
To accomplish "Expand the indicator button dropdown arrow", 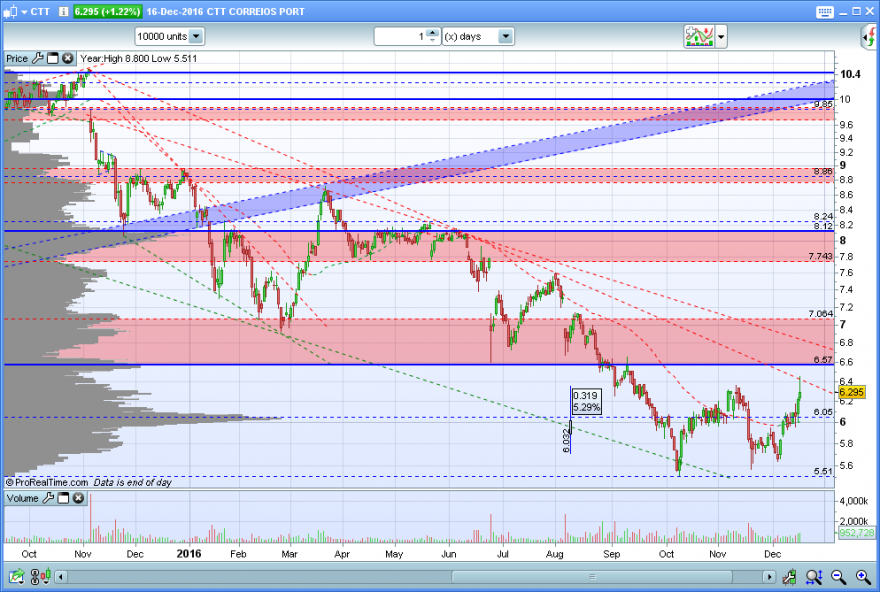I will click(x=721, y=37).
